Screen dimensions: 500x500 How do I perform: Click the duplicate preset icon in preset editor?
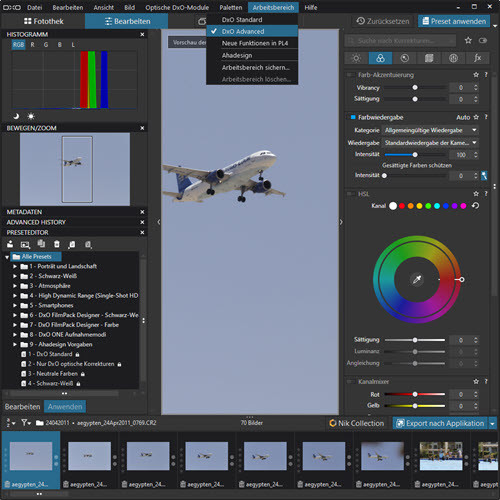click(41, 244)
